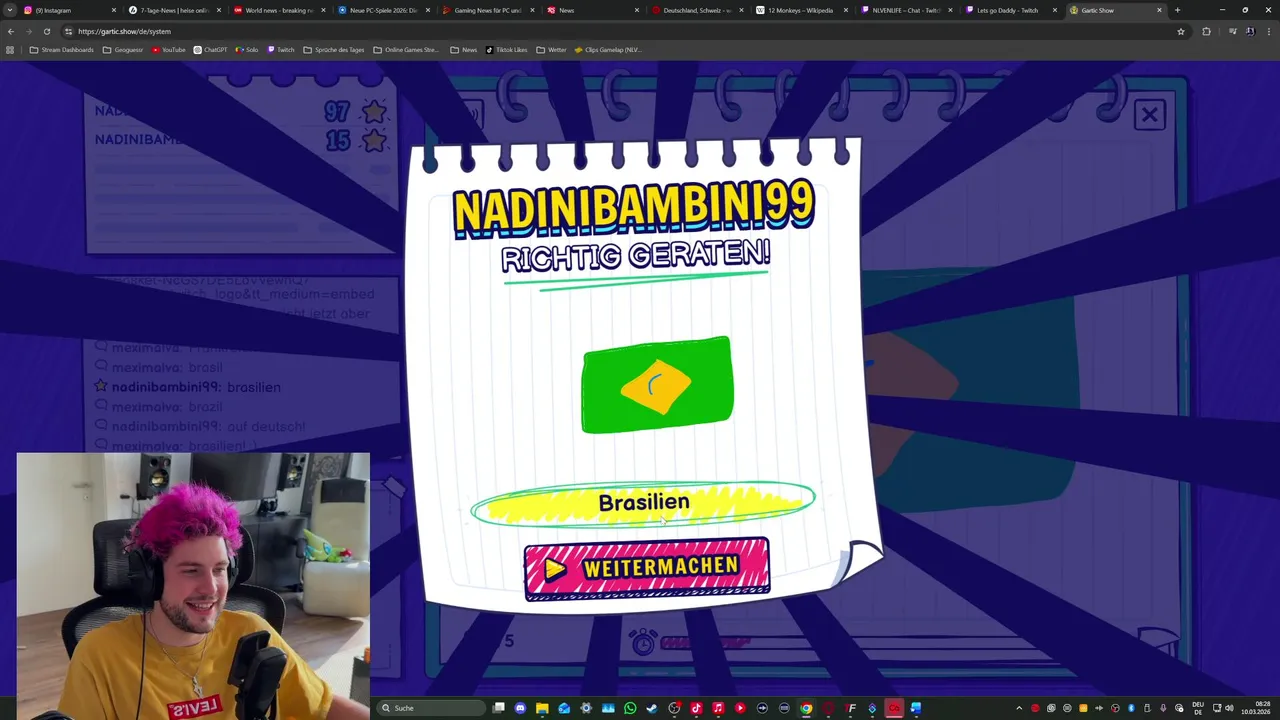
Task: Switch the DEU keyboard language indicator
Action: [x=1198, y=708]
